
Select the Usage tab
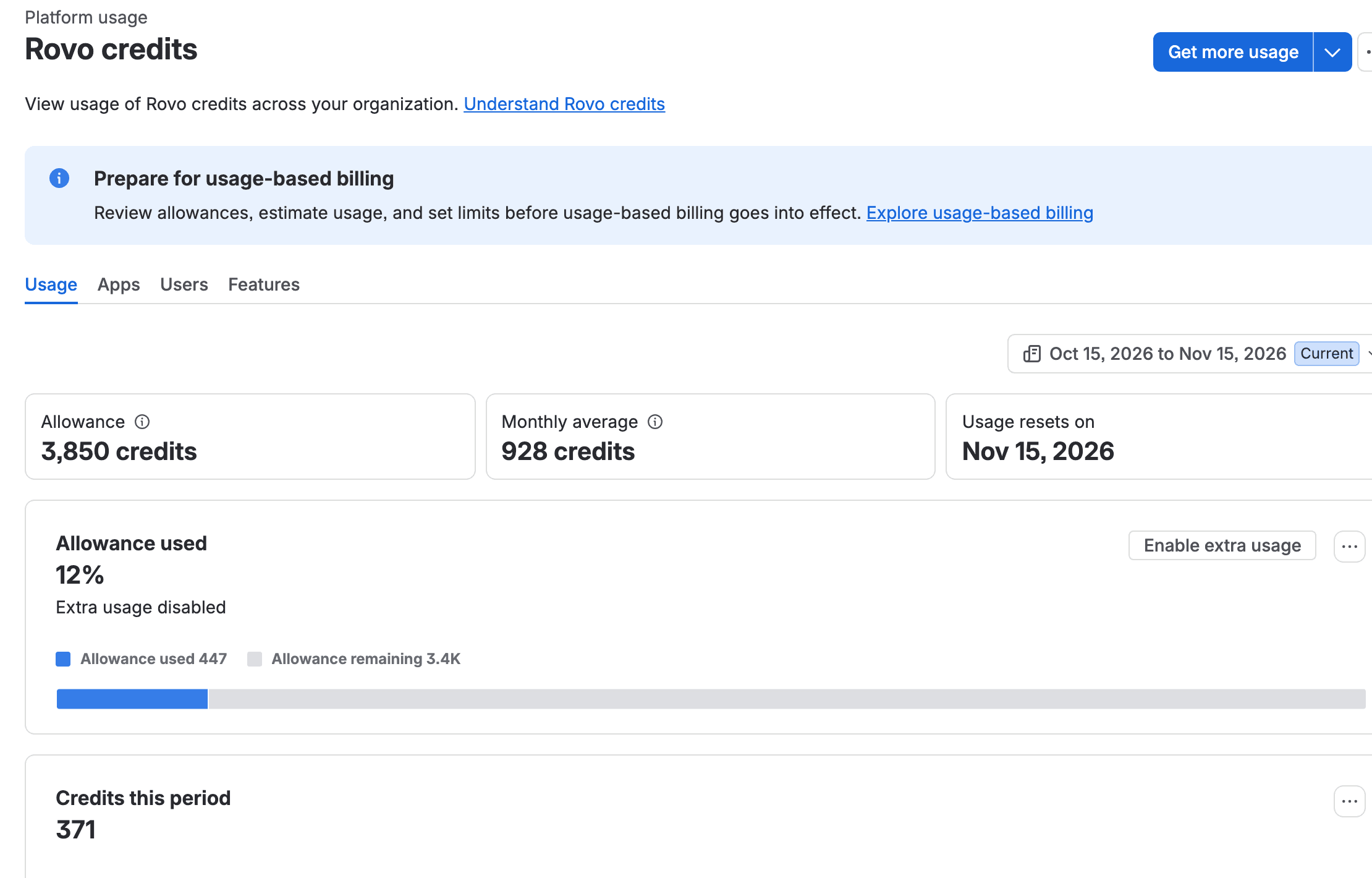(x=51, y=284)
